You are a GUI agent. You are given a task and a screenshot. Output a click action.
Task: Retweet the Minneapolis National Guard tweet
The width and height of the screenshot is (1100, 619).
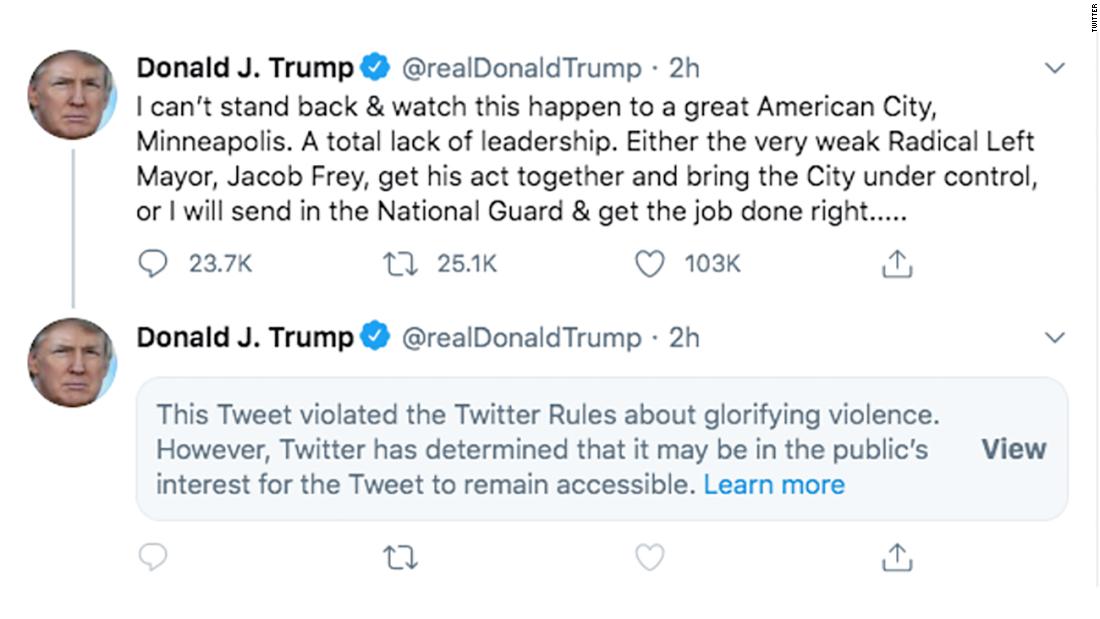coord(399,263)
